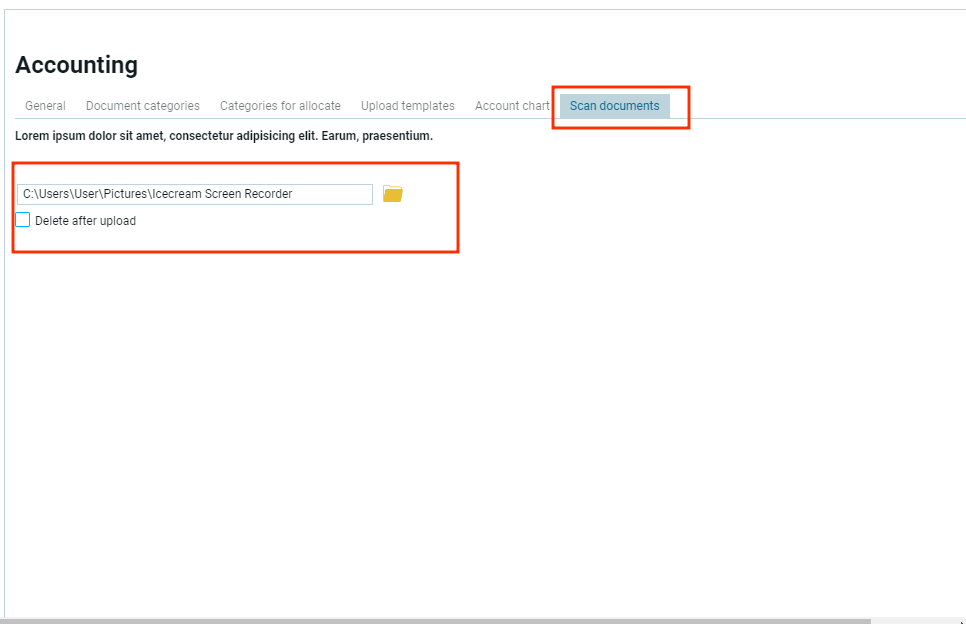Focus the scan folder path input field
Image resolution: width=966 pixels, height=624 pixels.
click(x=194, y=194)
